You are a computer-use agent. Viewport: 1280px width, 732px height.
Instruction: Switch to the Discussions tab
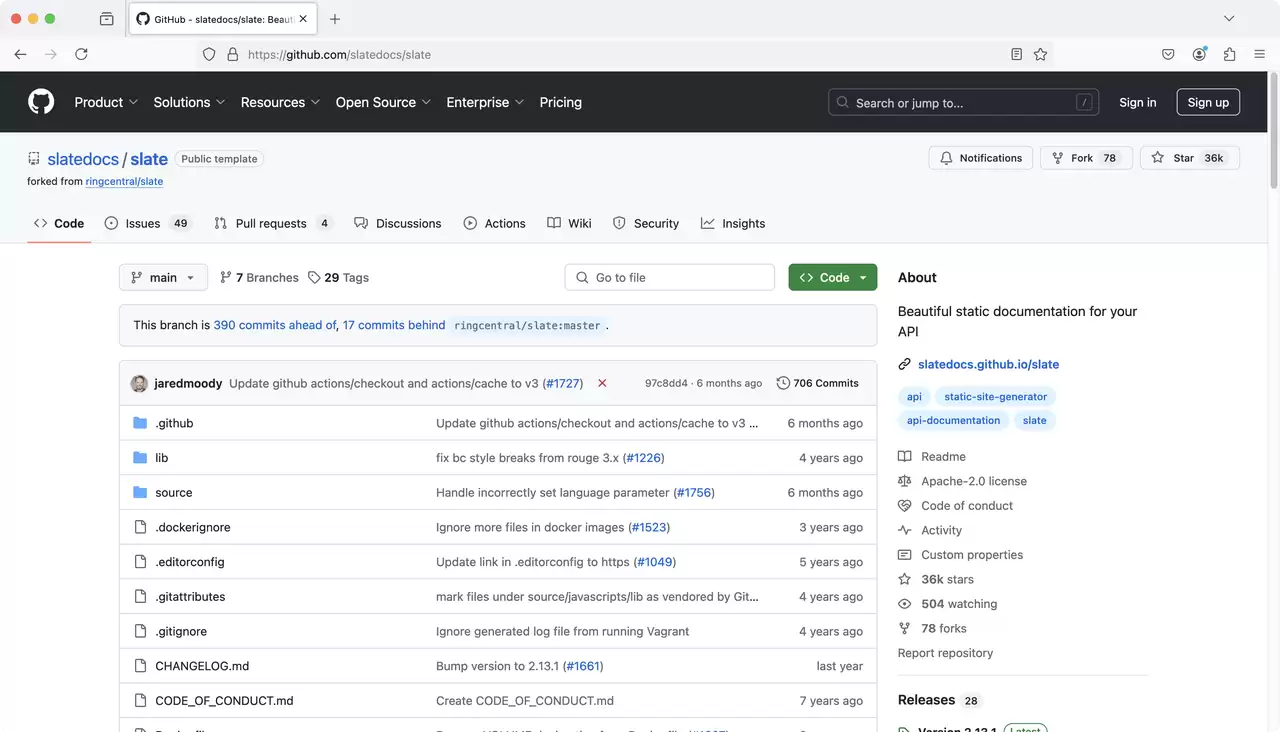pyautogui.click(x=398, y=223)
